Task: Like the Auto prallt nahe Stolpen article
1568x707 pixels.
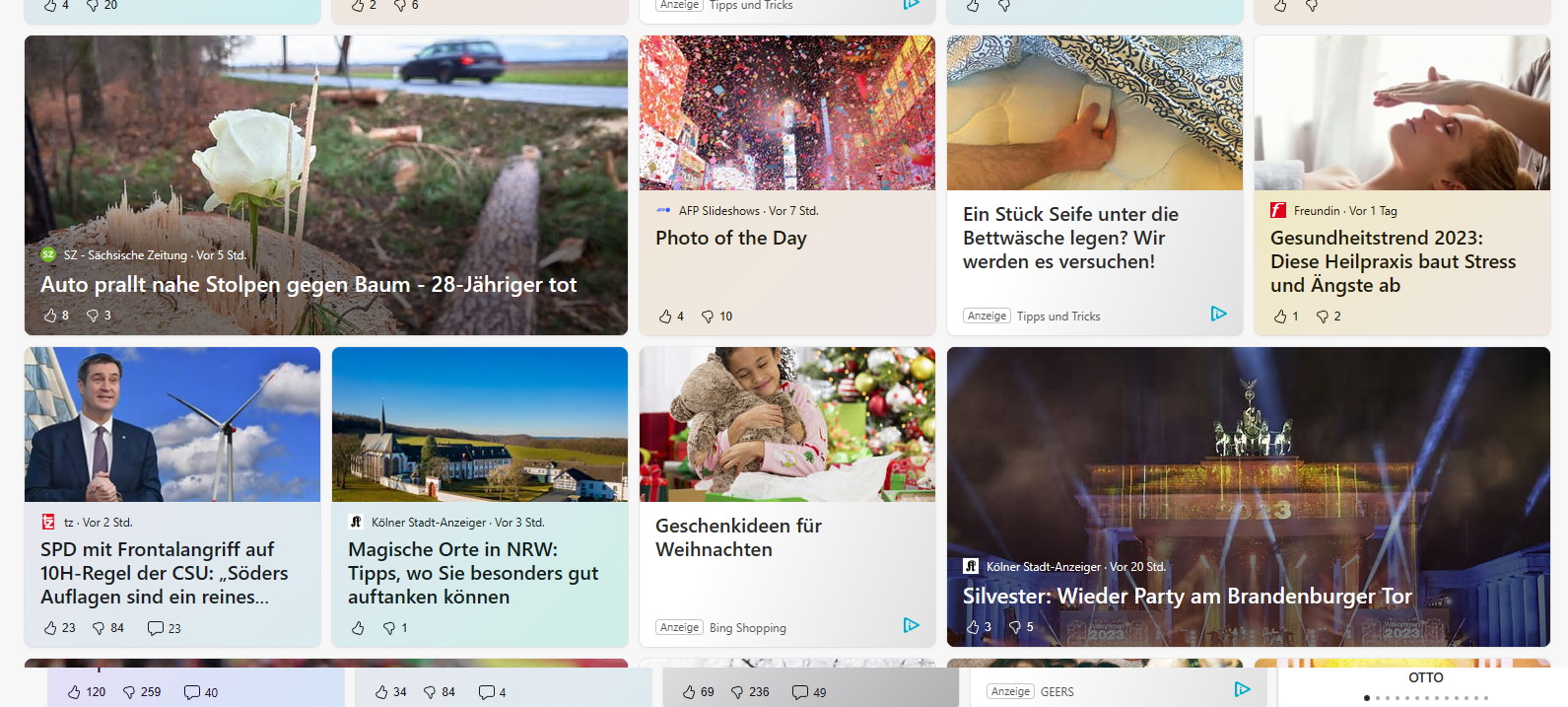Action: click(51, 316)
